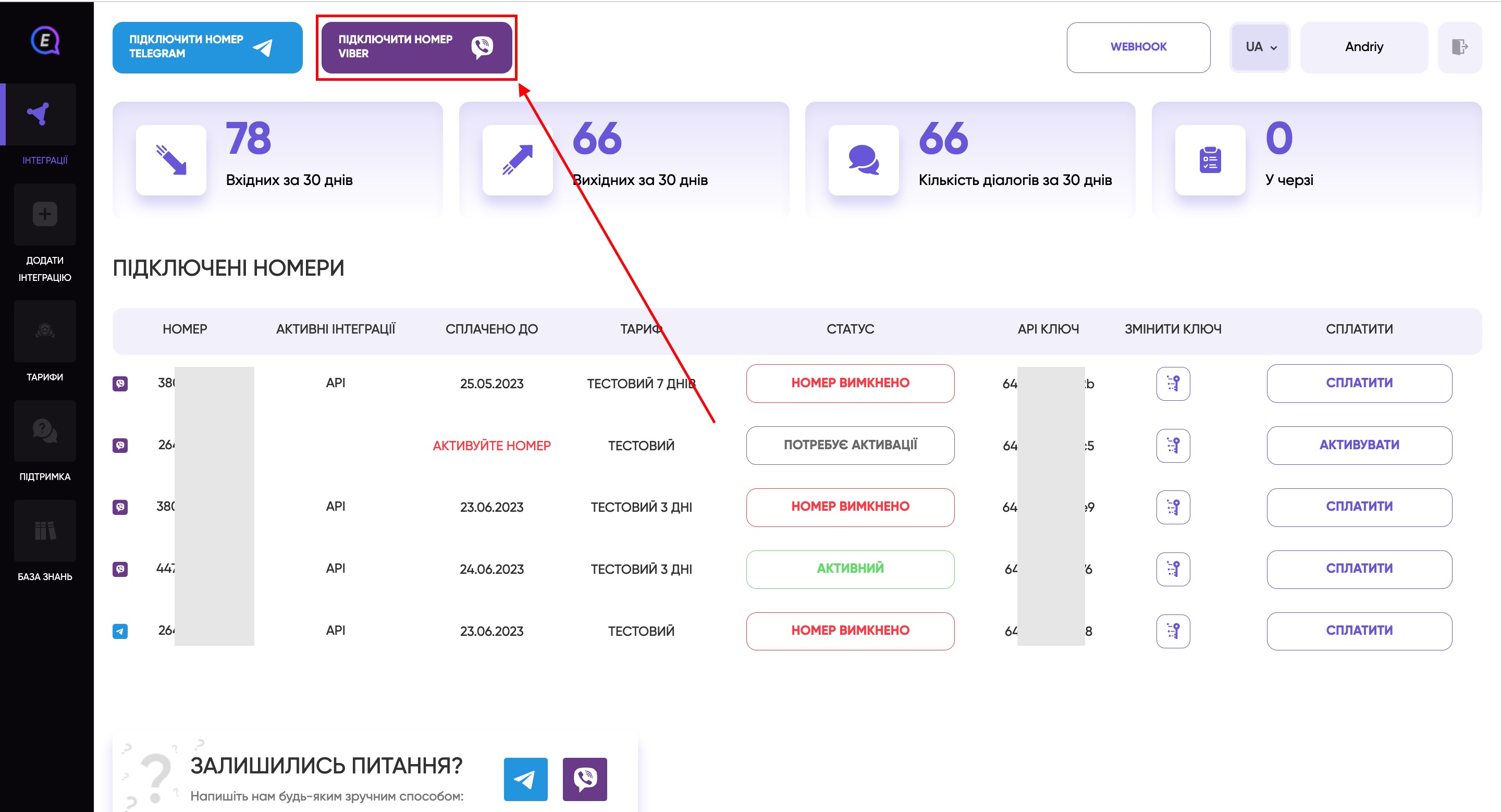Click the logout icon beside Andriy
The image size is (1501, 812).
pyautogui.click(x=1460, y=47)
